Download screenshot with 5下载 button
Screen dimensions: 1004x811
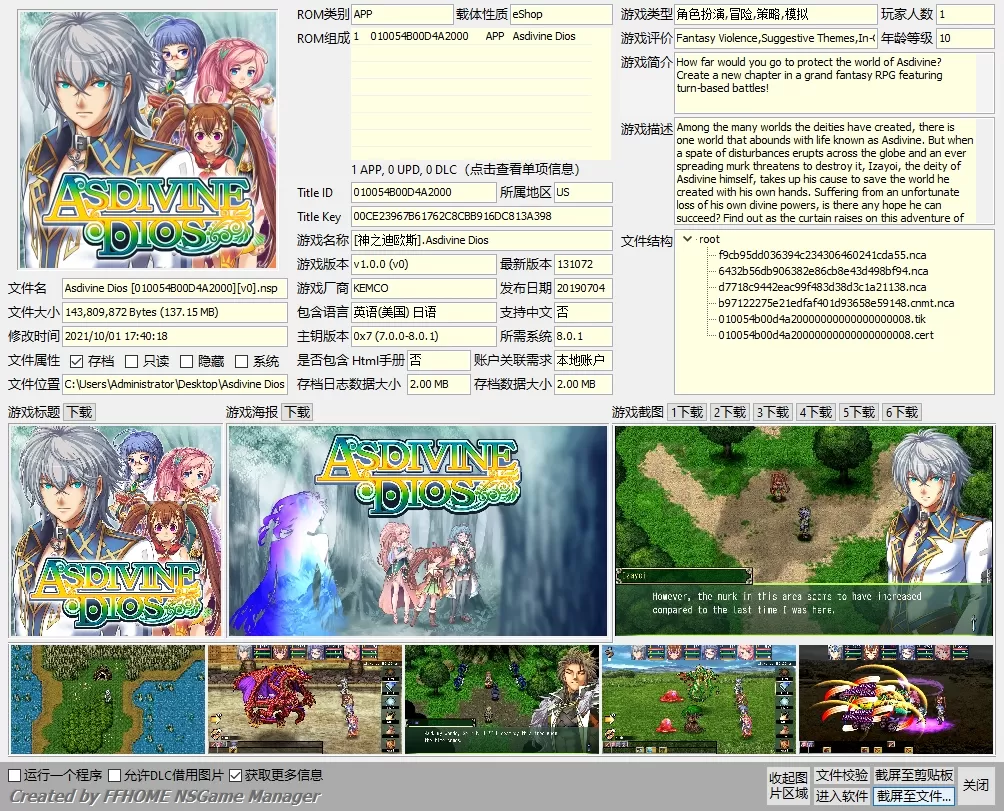tap(859, 412)
